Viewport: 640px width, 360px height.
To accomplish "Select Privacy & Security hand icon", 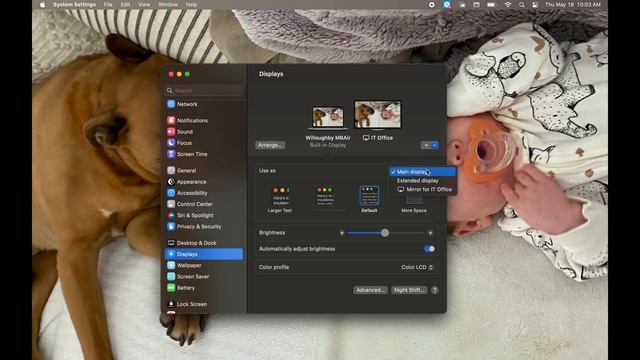I will [x=171, y=227].
